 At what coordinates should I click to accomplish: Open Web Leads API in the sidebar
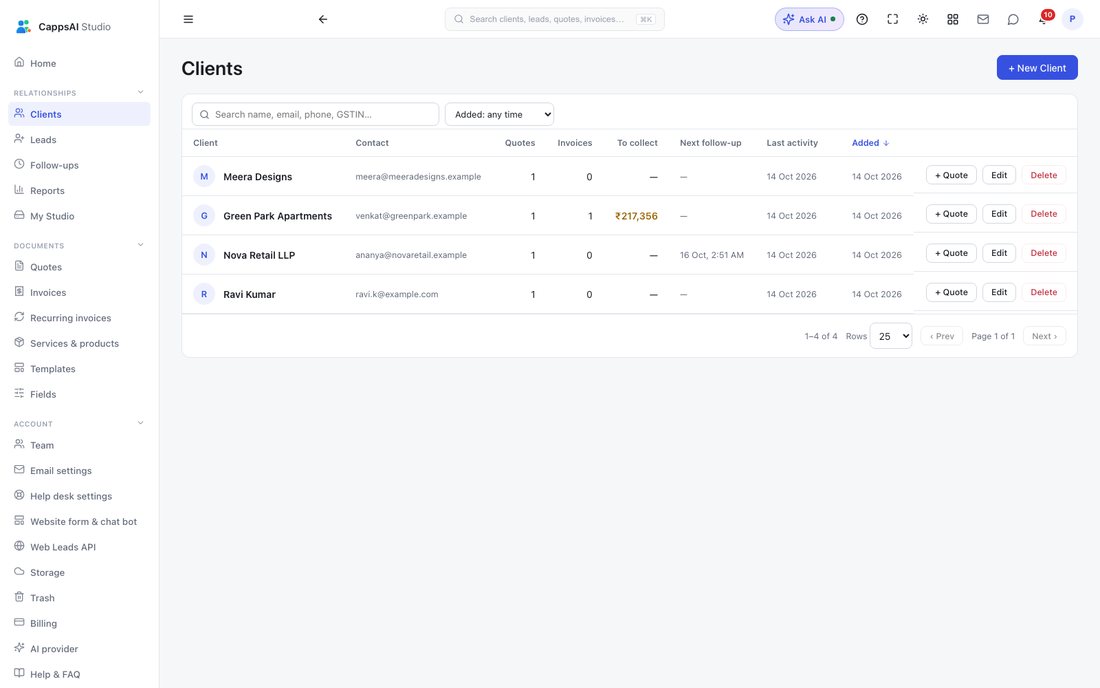79,547
